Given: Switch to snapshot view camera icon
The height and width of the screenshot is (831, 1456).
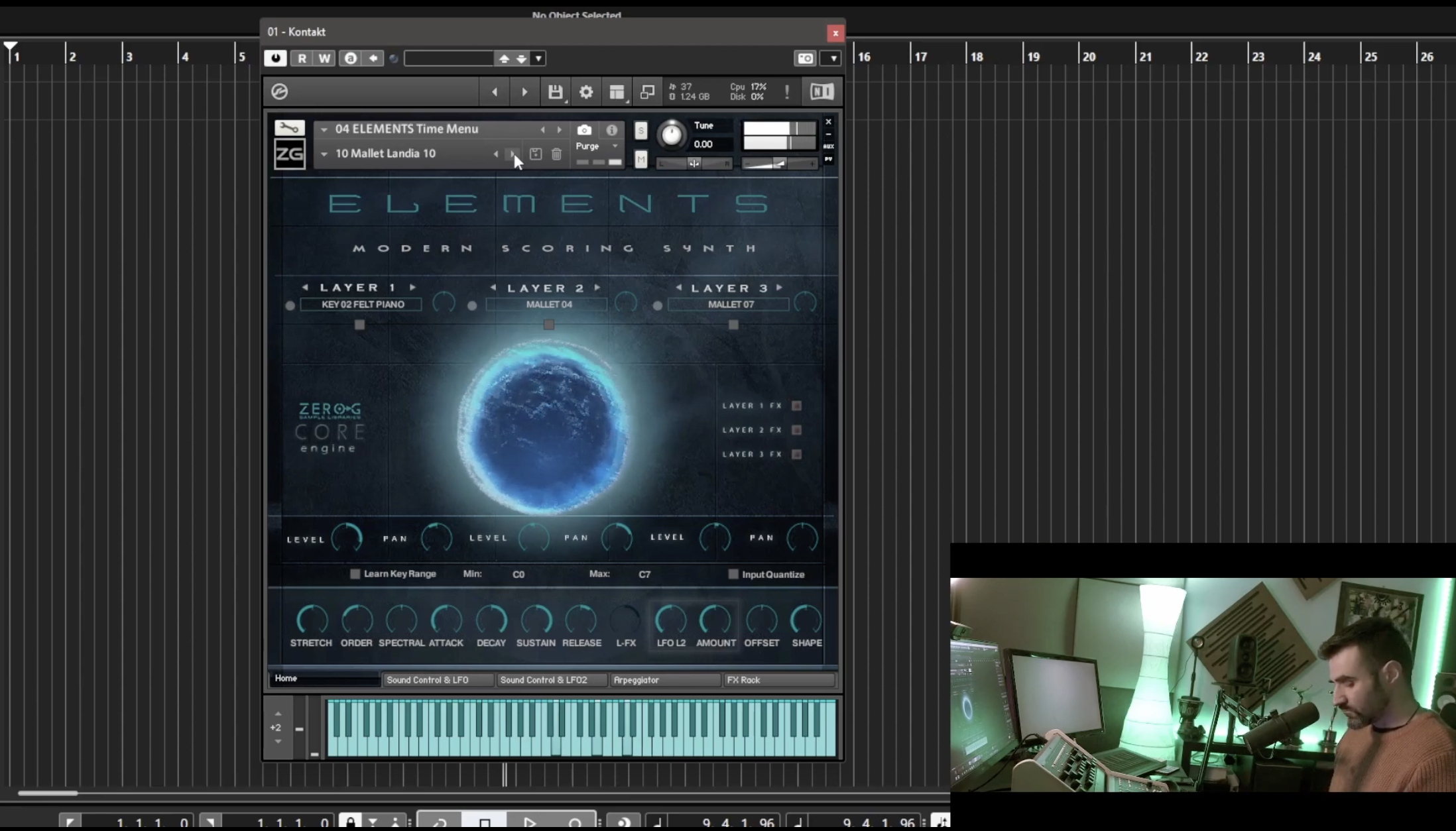Looking at the screenshot, I should (x=584, y=130).
